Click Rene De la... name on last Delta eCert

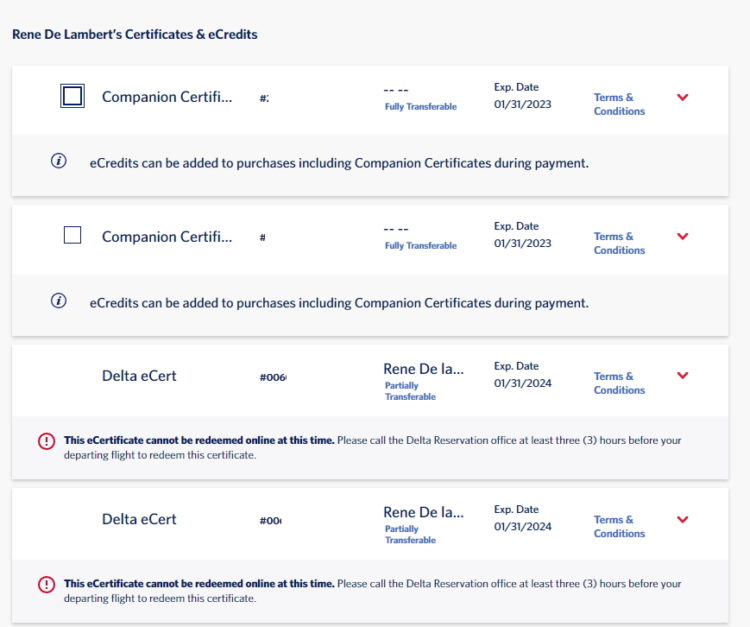(423, 512)
